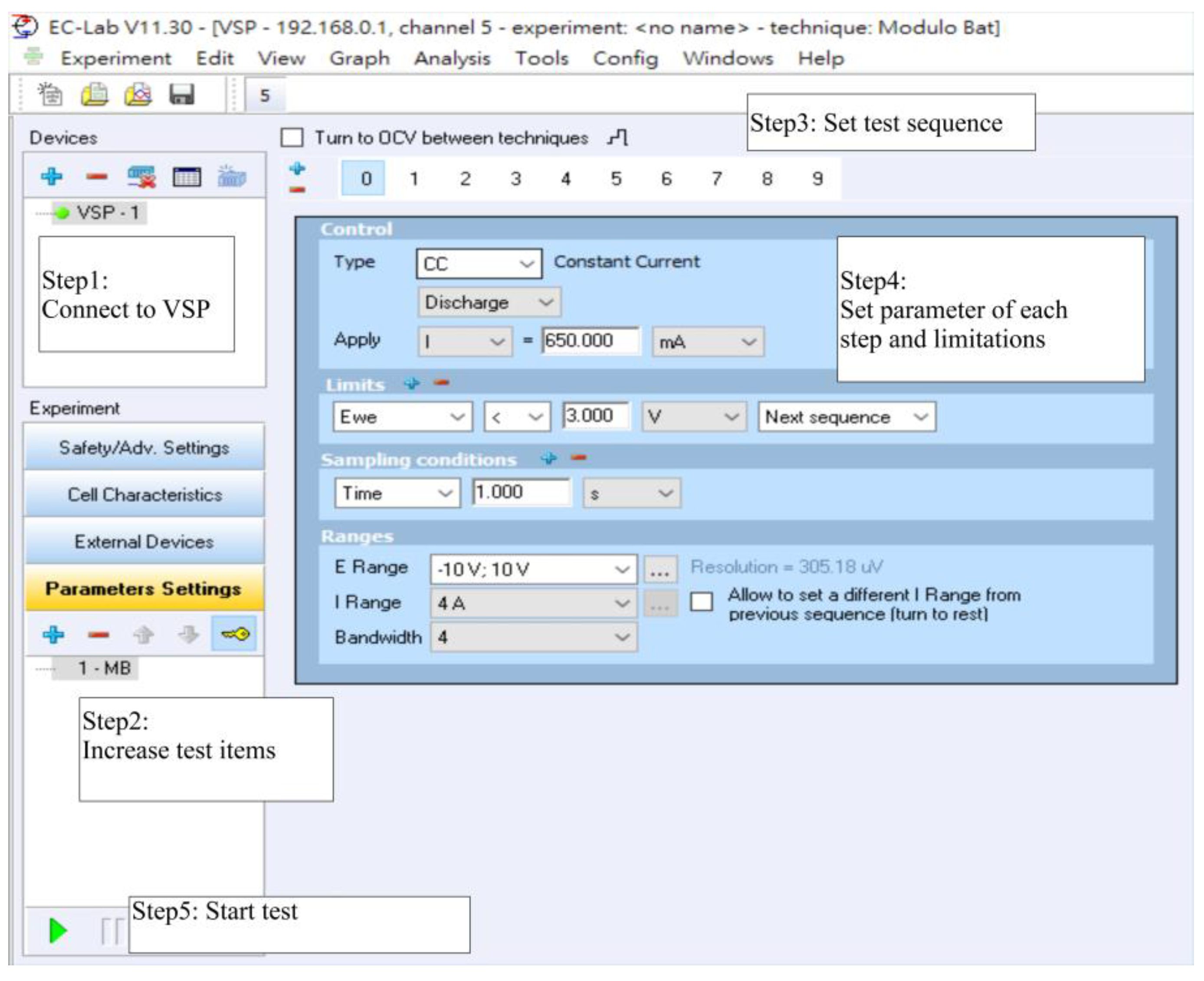Screen dimensions: 1204x981
Task: Check Allow different I Range option
Action: [702, 601]
